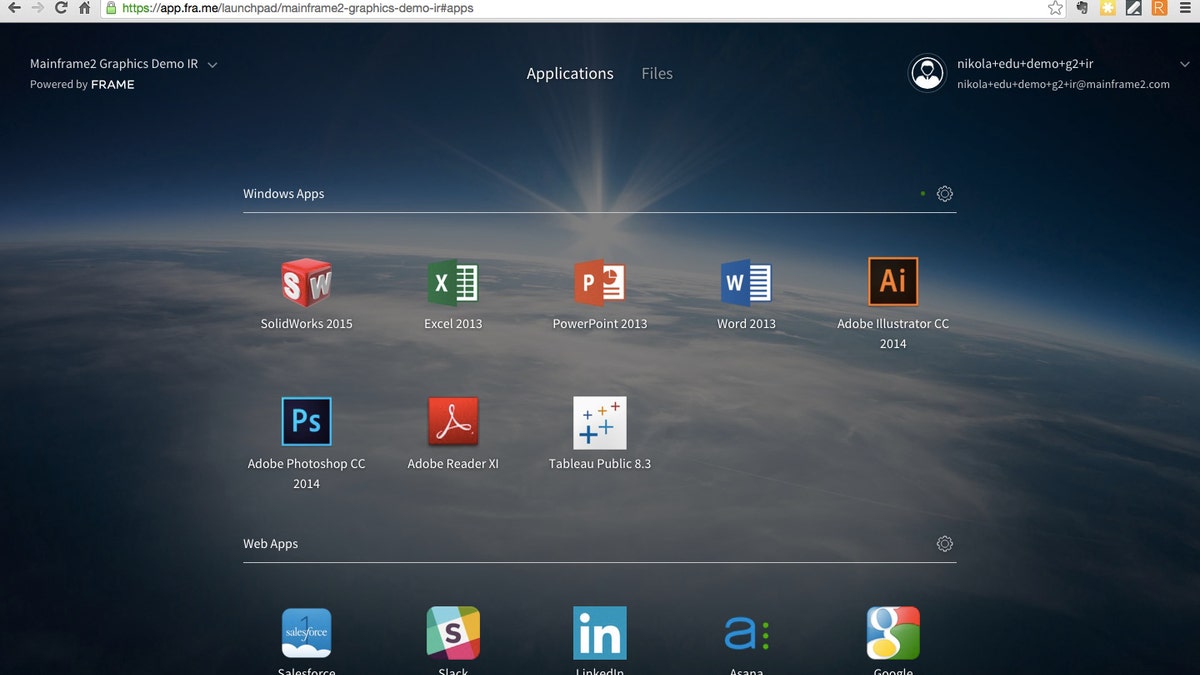Click the Word 2013 label
The image size is (1200, 675).
[x=746, y=324]
